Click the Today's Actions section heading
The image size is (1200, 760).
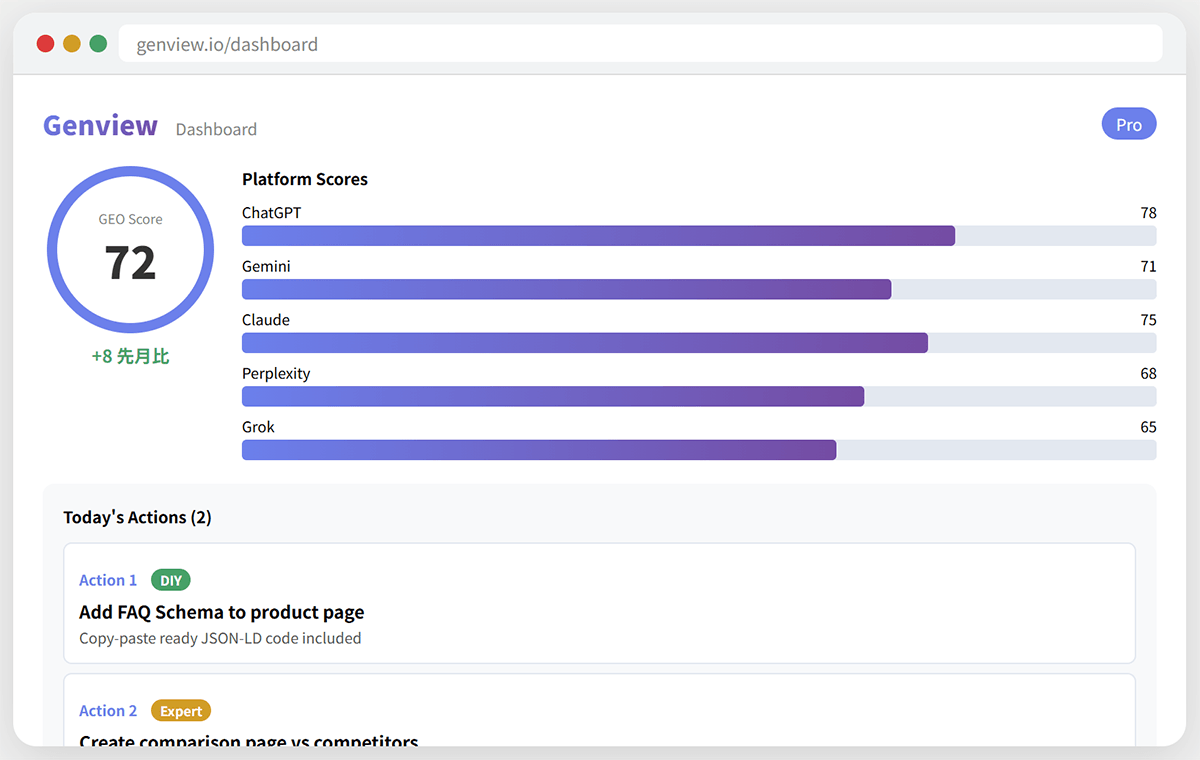tap(137, 517)
